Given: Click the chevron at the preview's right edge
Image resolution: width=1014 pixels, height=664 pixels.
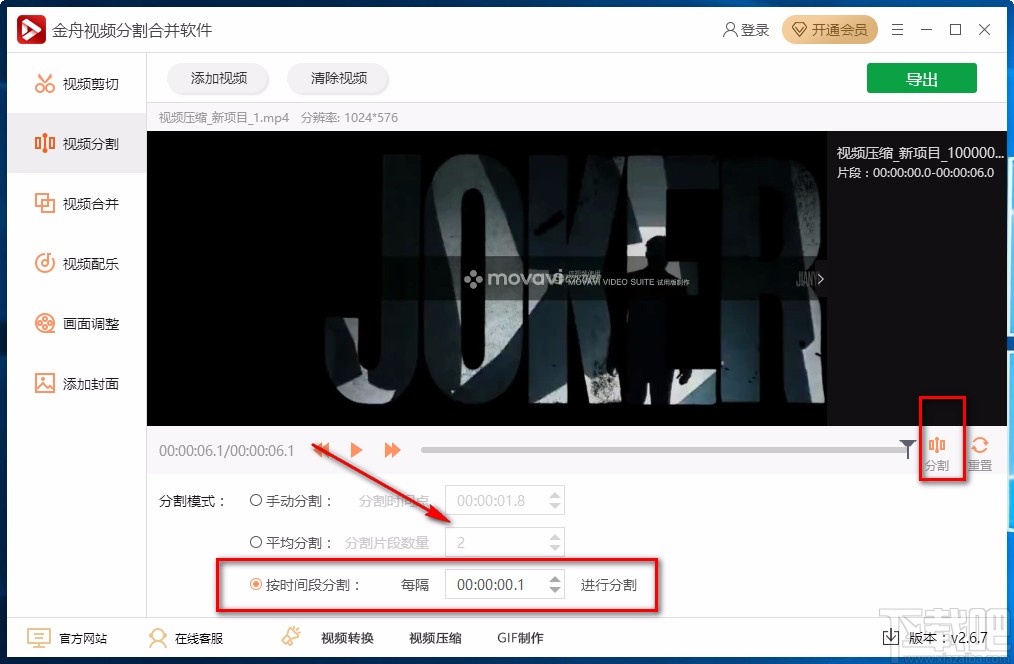Looking at the screenshot, I should (820, 279).
